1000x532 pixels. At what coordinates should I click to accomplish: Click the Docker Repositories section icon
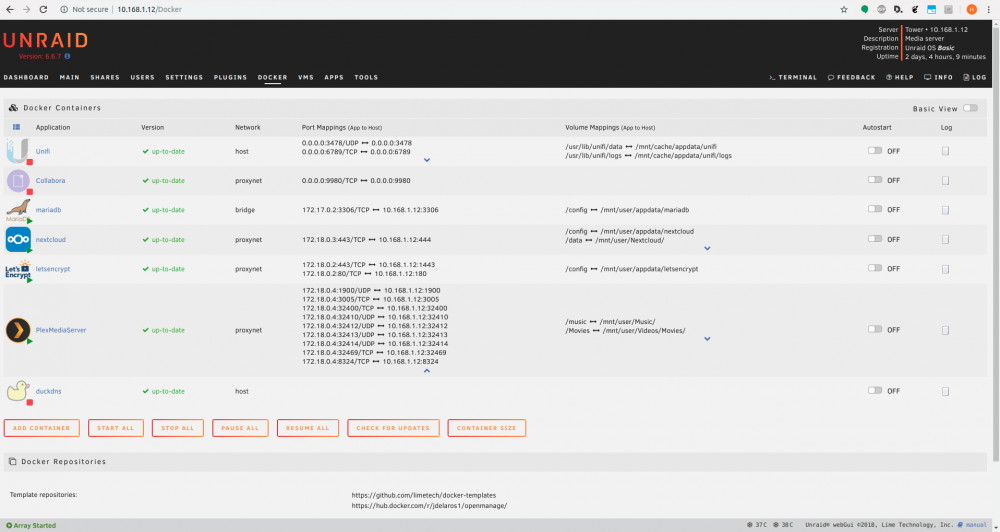click(12, 461)
